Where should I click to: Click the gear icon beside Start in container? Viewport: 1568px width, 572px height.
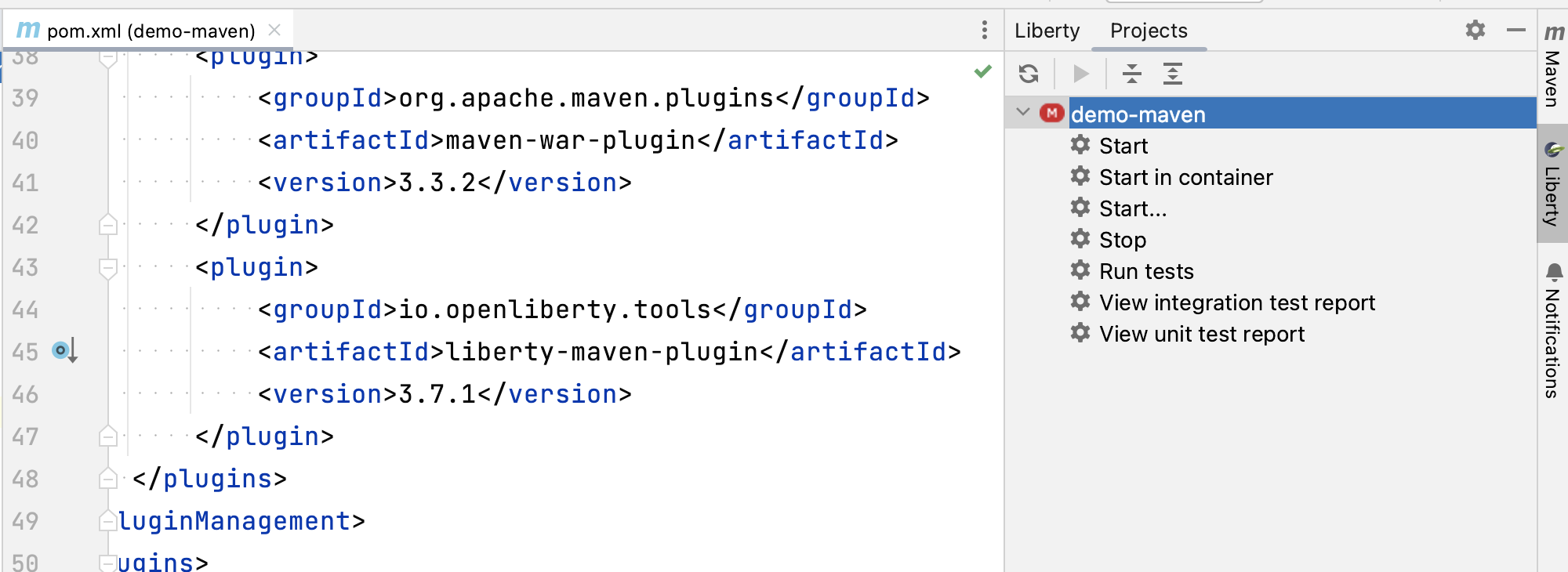tap(1080, 176)
